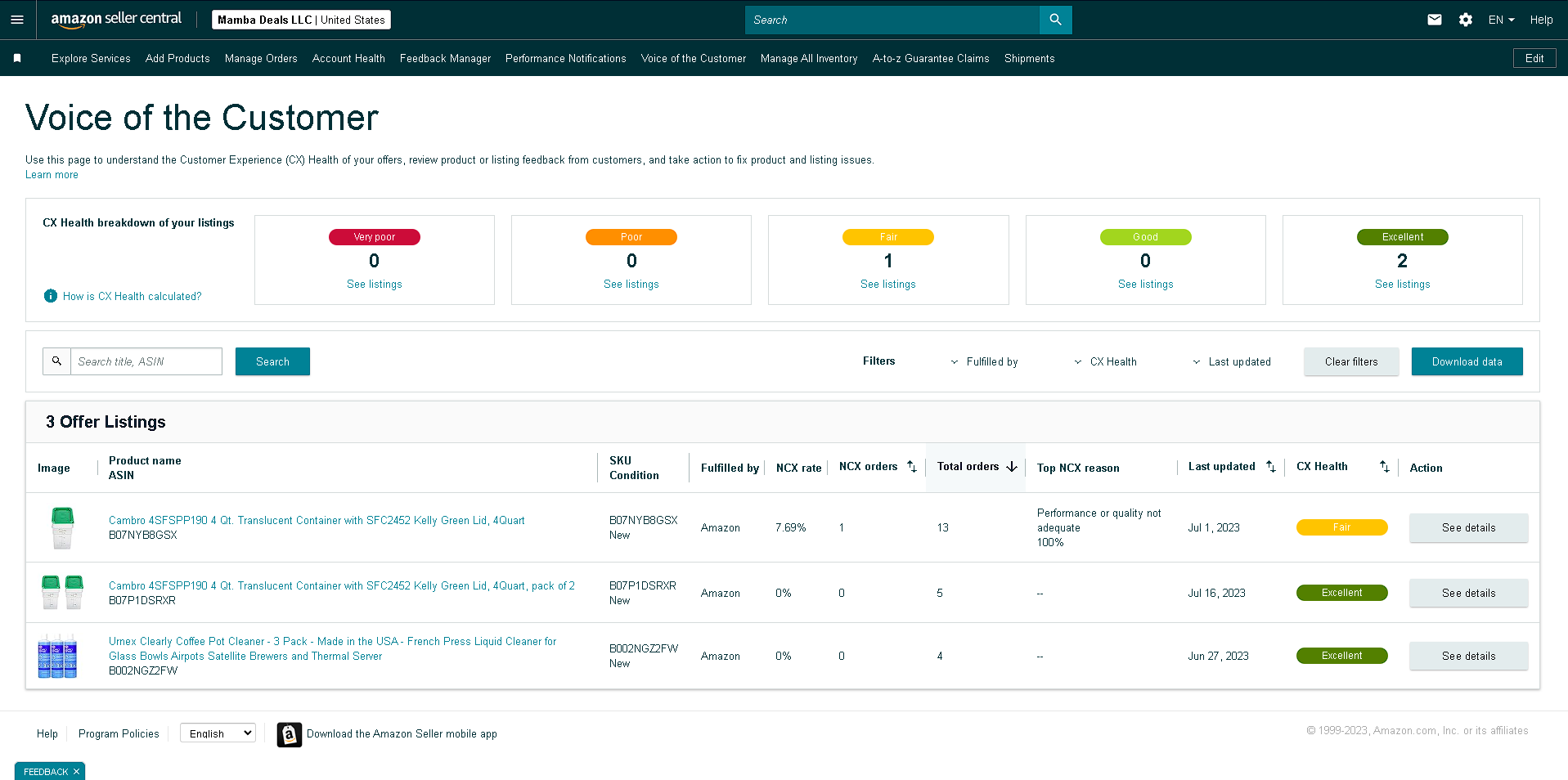Viewport: 1568px width, 780px height.
Task: Open A-to-z Guarantee Claims
Action: 931,58
